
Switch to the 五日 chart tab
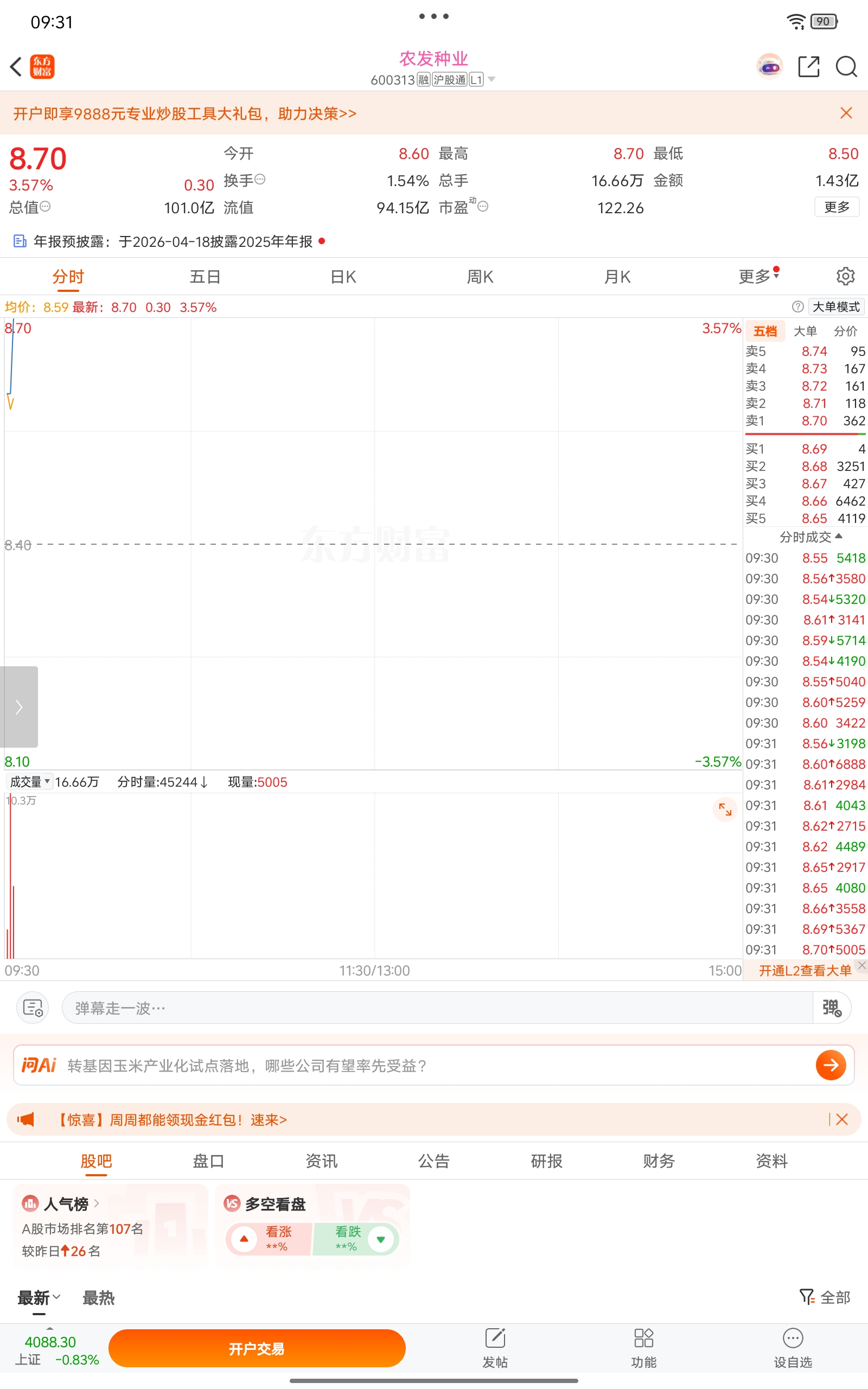(x=205, y=276)
